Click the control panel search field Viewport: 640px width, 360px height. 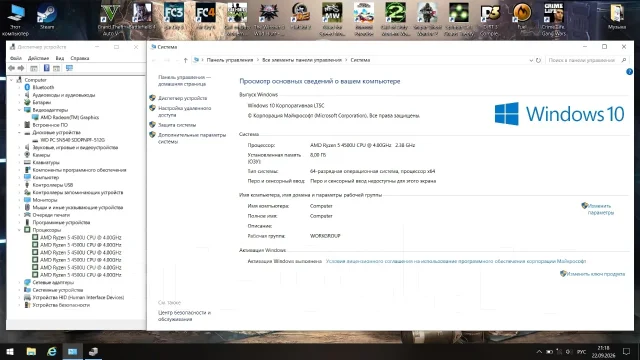coord(587,60)
